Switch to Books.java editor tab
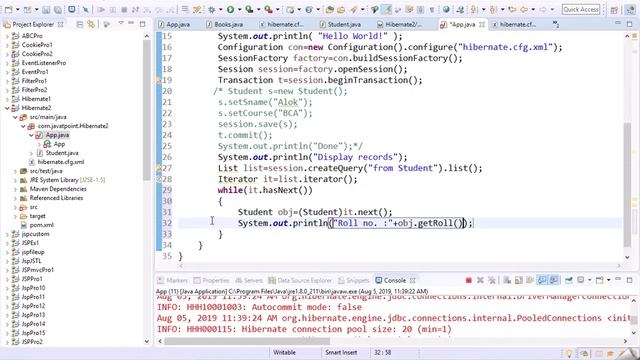 pyautogui.click(x=224, y=24)
